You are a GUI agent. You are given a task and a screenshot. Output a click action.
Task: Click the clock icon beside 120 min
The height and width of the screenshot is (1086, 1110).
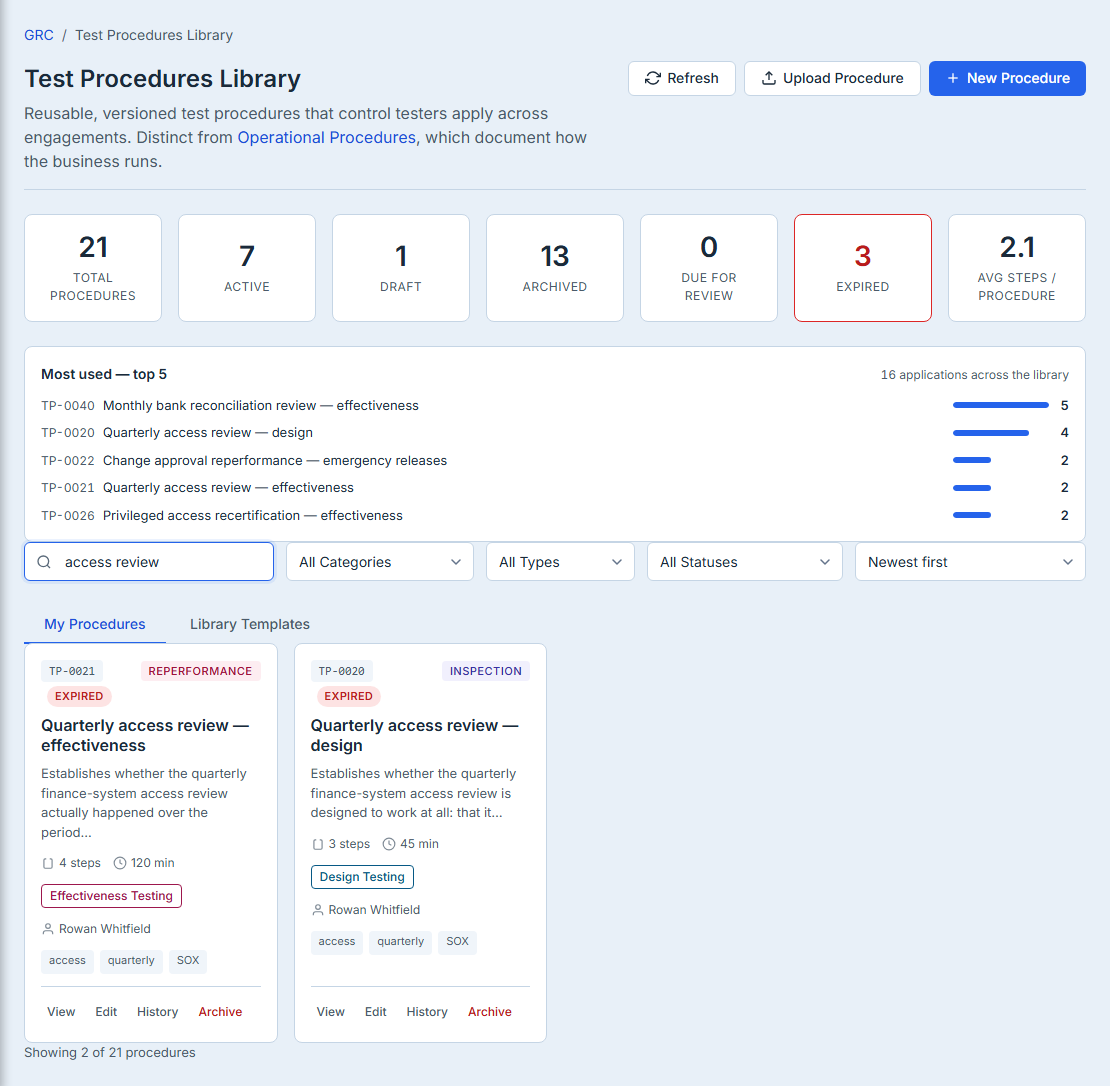pyautogui.click(x=120, y=863)
